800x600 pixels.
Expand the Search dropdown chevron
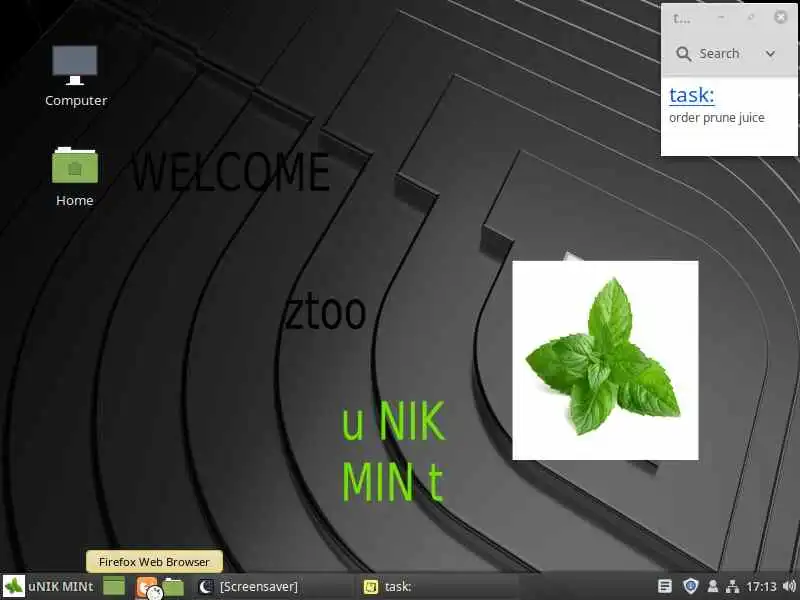click(770, 54)
